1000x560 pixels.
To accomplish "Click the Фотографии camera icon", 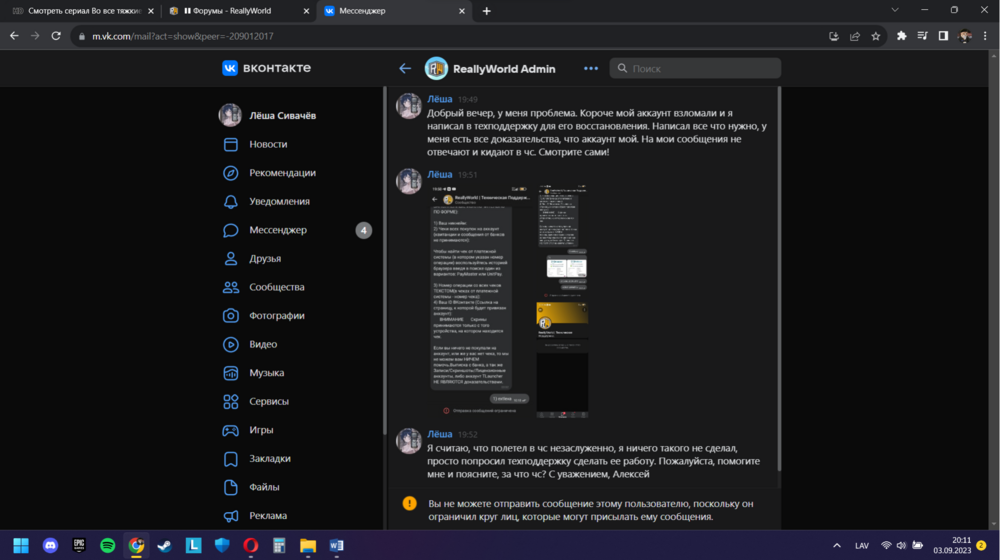I will (231, 316).
